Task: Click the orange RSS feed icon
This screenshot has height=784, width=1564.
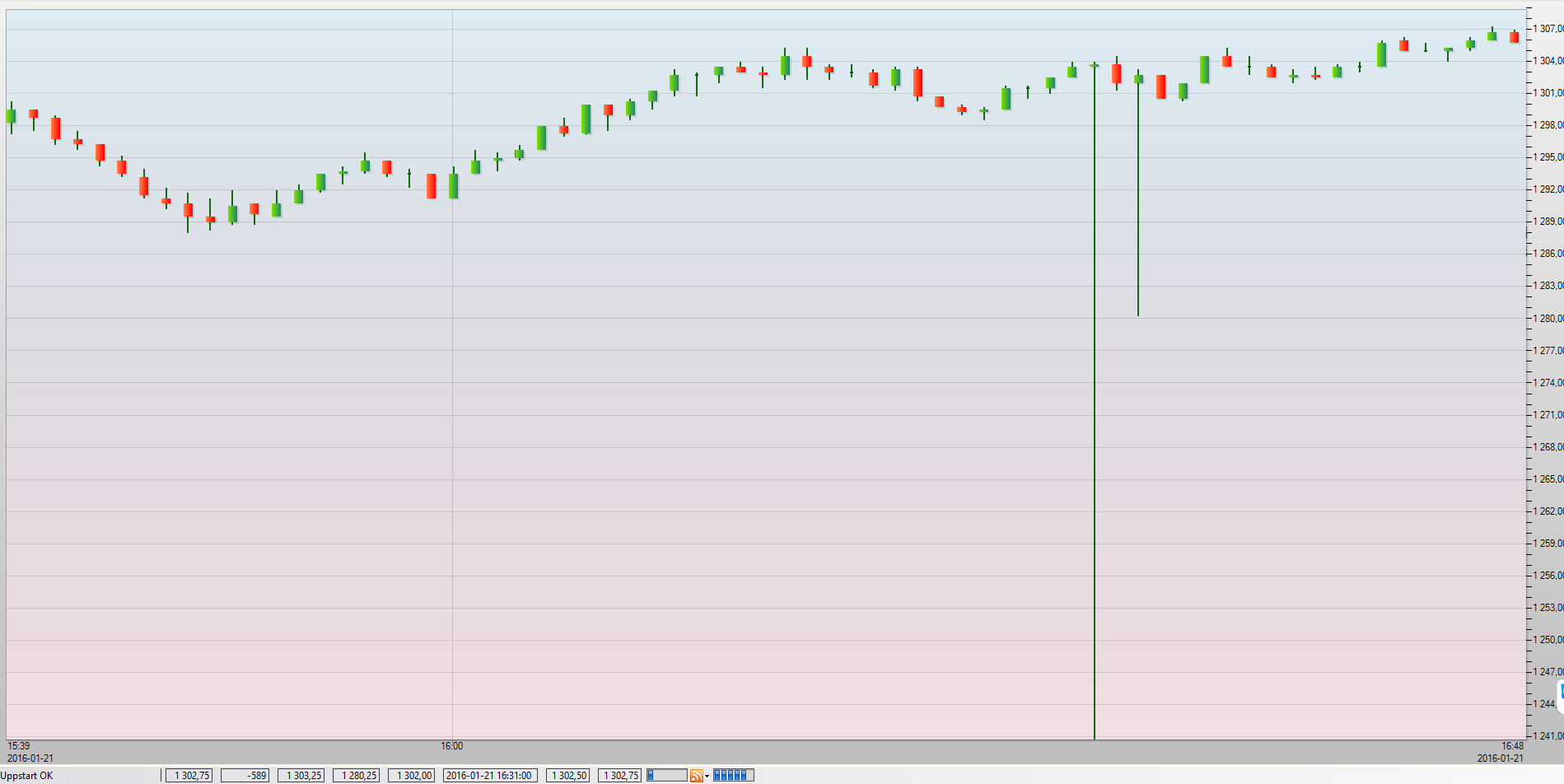Action: tap(696, 776)
